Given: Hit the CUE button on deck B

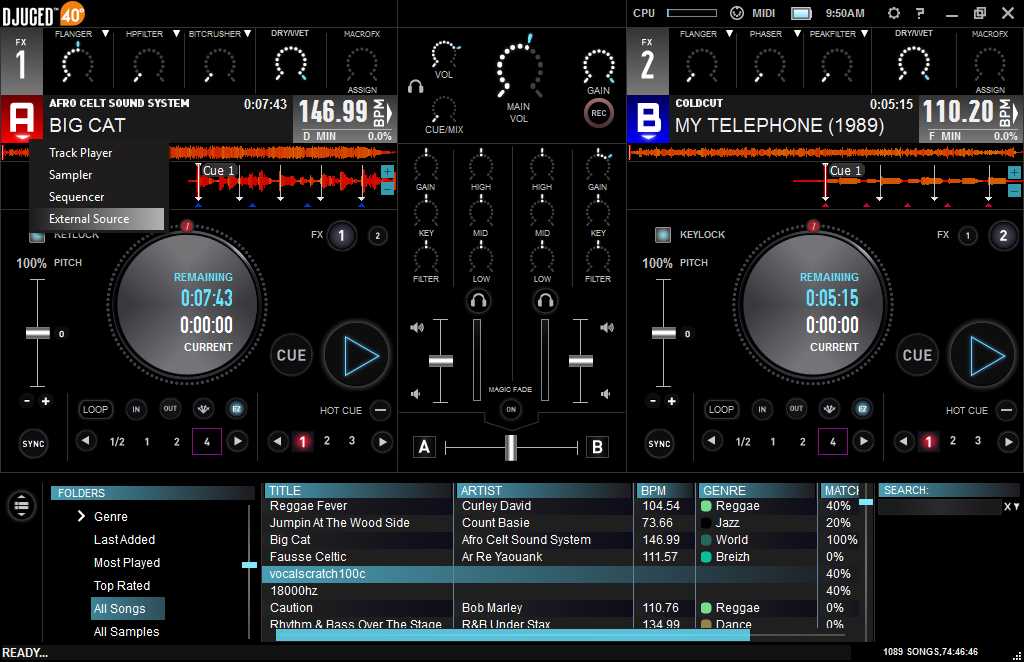Looking at the screenshot, I should point(917,355).
